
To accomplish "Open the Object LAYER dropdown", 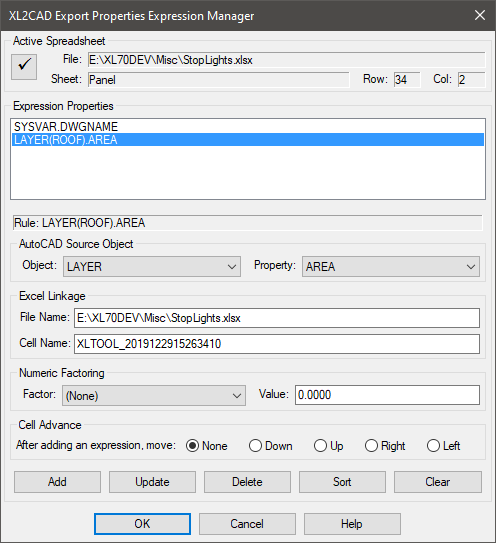I will click(152, 266).
